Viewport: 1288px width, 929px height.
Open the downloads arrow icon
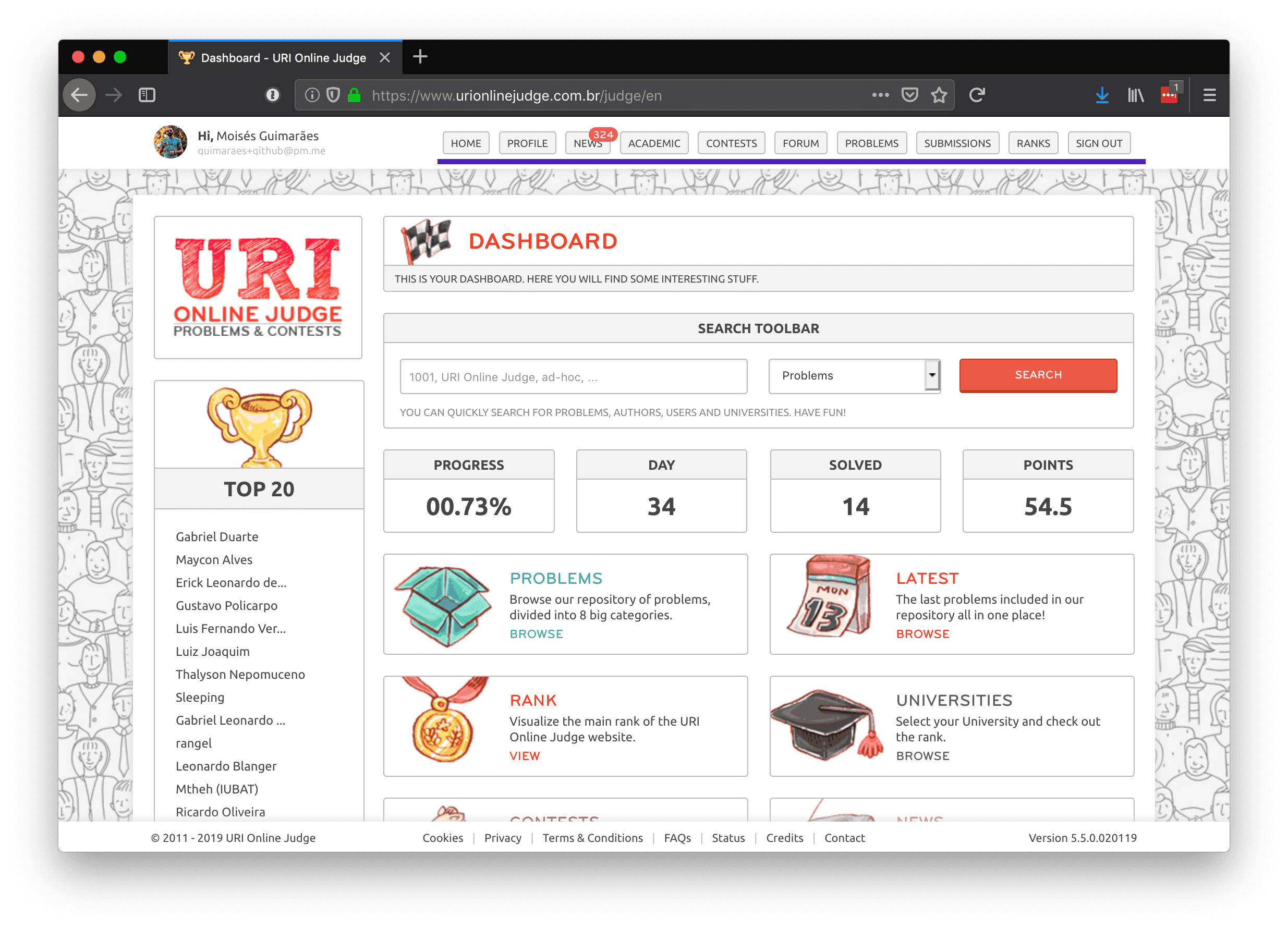click(x=1102, y=95)
